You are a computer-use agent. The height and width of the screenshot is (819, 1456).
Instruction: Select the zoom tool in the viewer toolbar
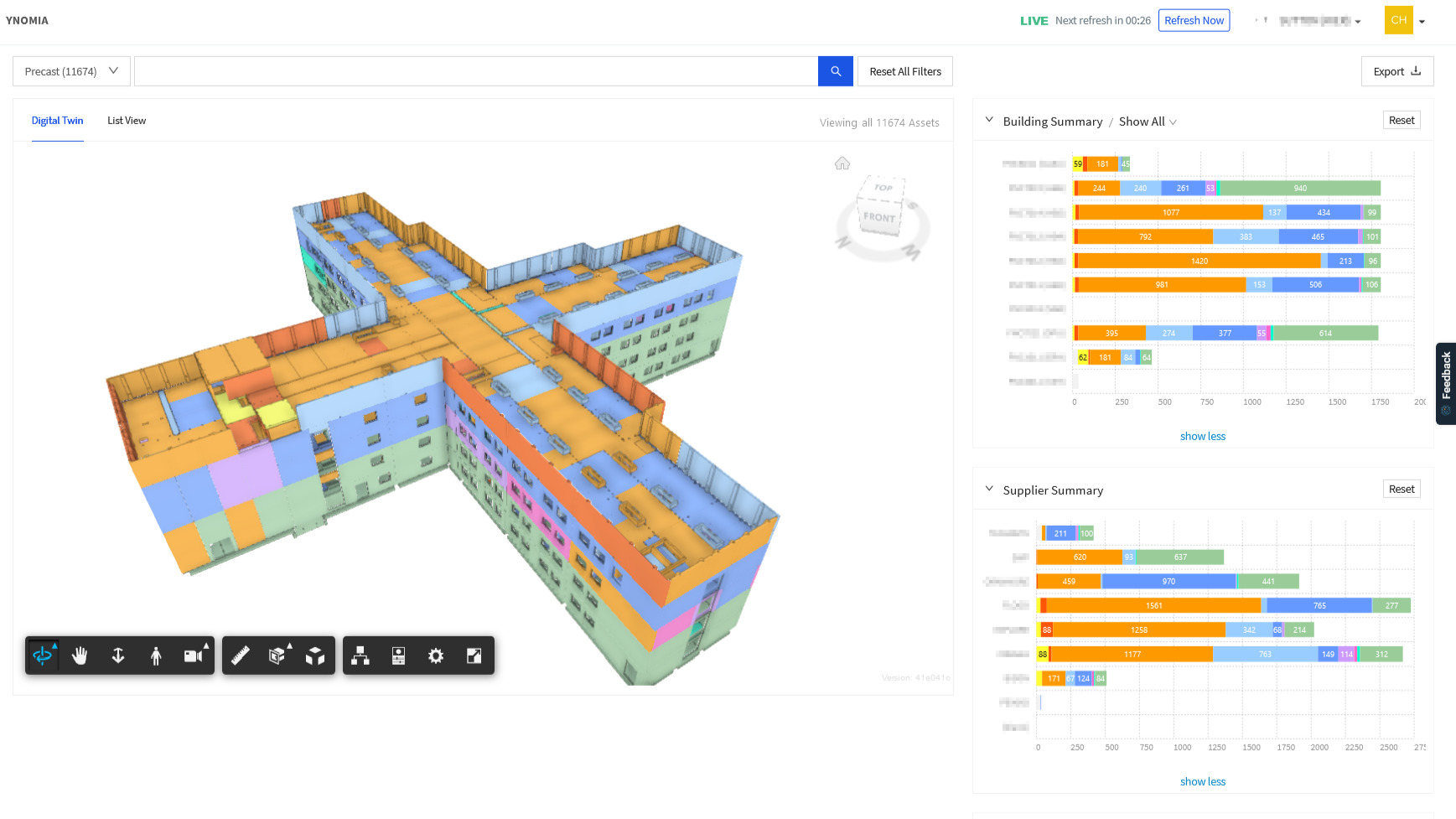click(x=117, y=656)
